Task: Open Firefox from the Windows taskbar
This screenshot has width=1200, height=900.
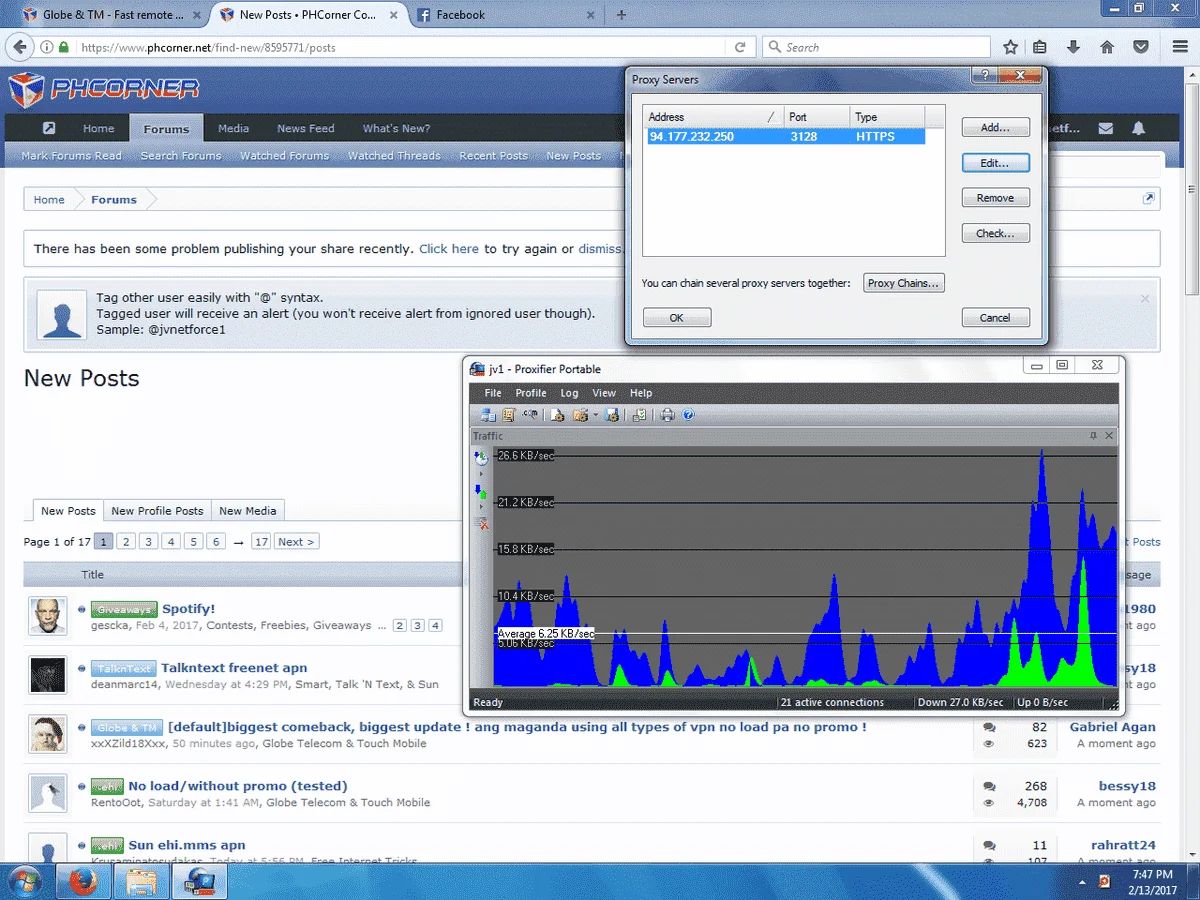Action: tap(82, 881)
